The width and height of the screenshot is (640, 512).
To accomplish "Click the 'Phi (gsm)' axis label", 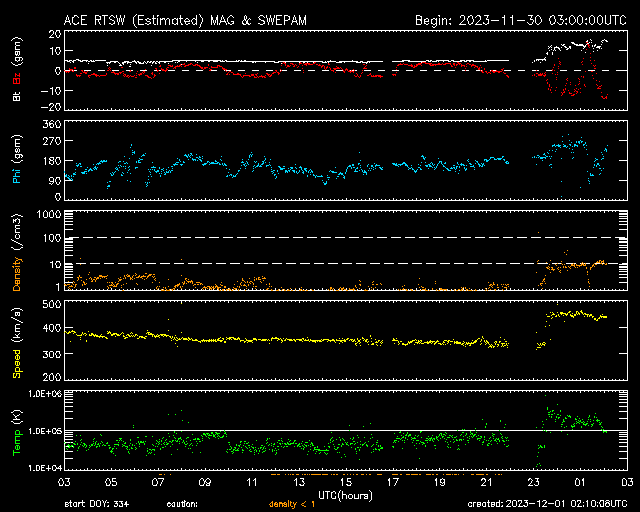I will 17,160.
